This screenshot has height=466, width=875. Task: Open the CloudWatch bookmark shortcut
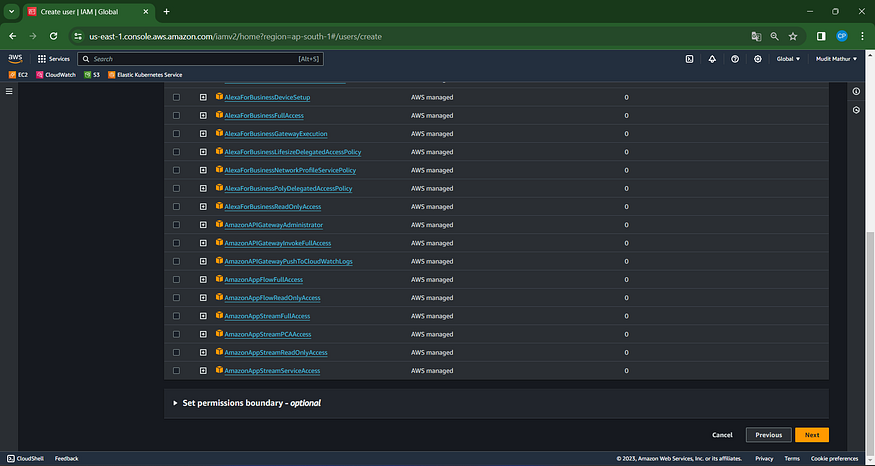tap(56, 75)
